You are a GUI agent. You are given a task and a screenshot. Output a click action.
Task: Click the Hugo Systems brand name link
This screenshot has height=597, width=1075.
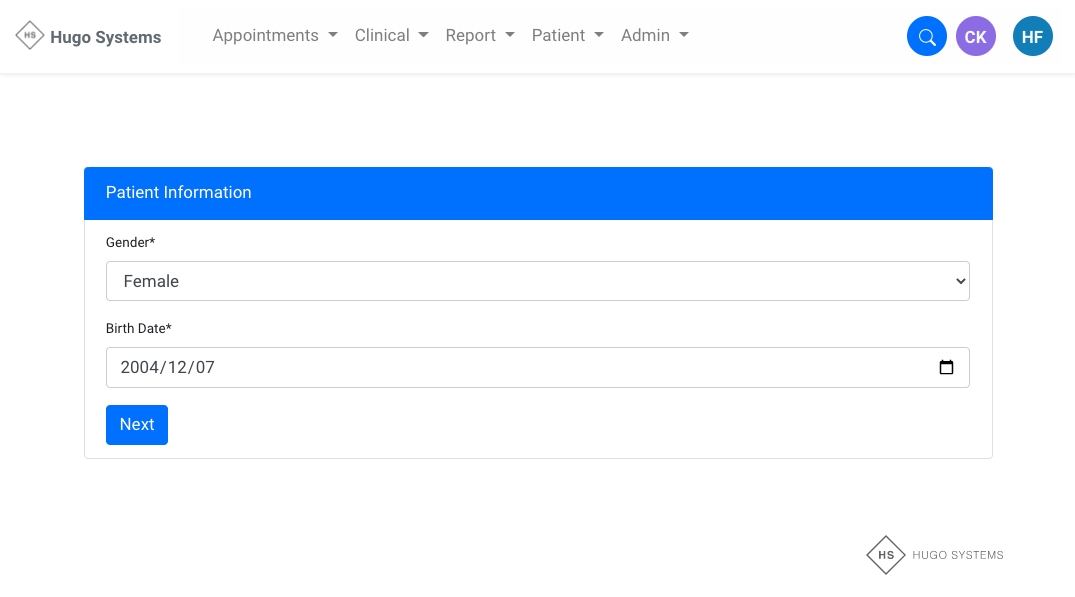105,37
